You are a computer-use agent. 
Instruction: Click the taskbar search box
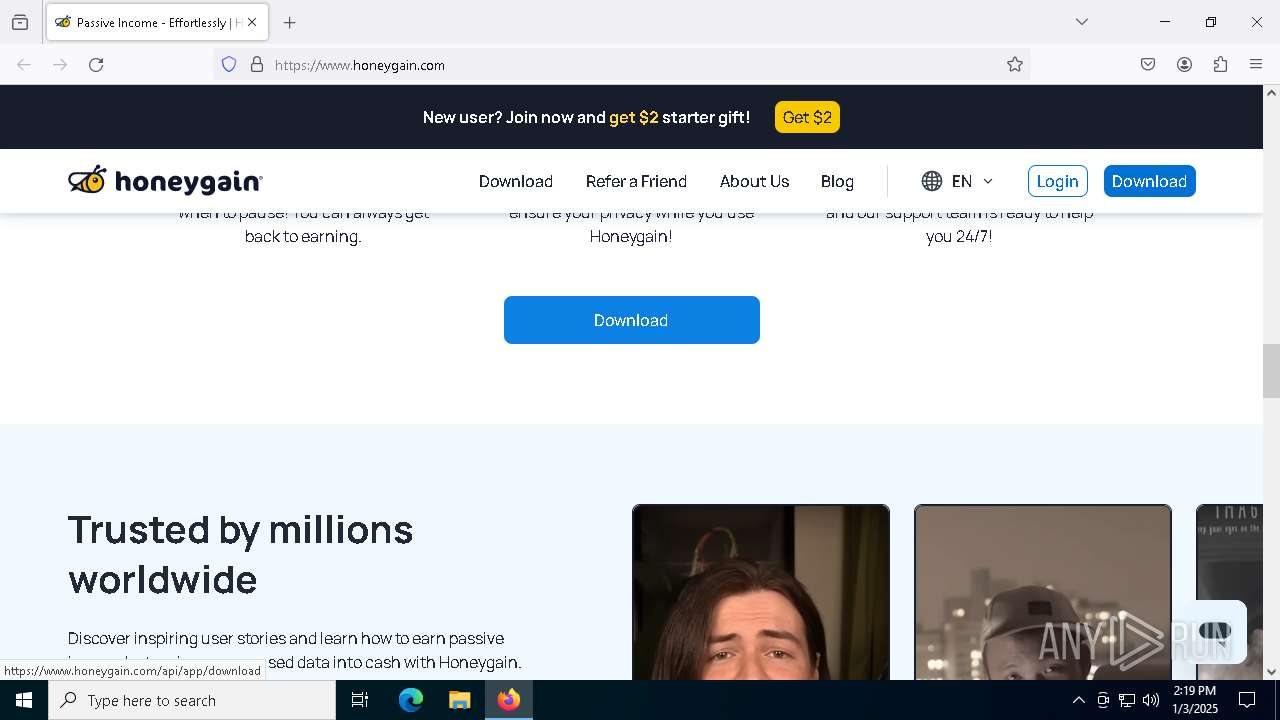[x=192, y=700]
